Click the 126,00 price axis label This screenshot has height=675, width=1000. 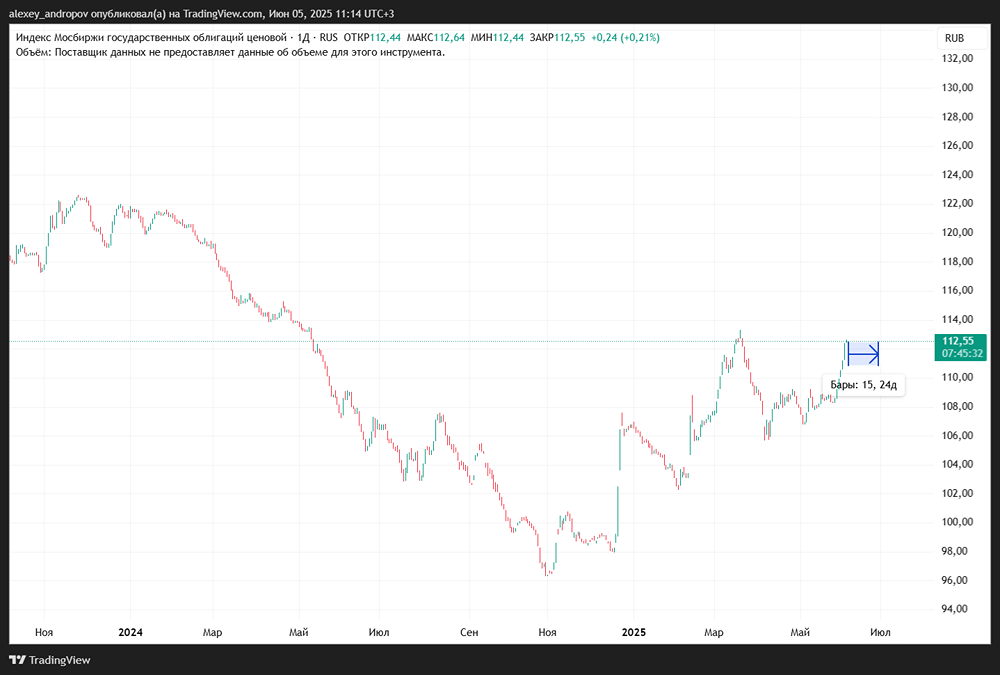(x=957, y=145)
